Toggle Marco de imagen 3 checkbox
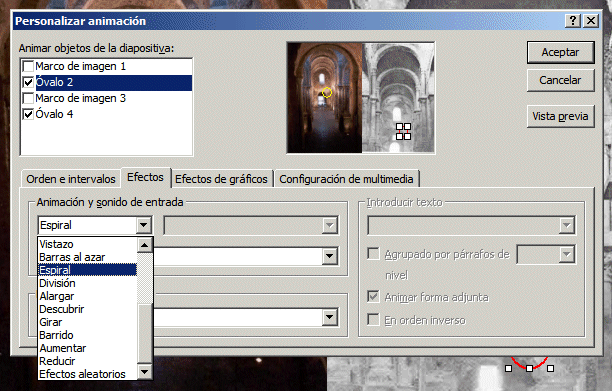Image resolution: width=612 pixels, height=391 pixels. [28, 98]
